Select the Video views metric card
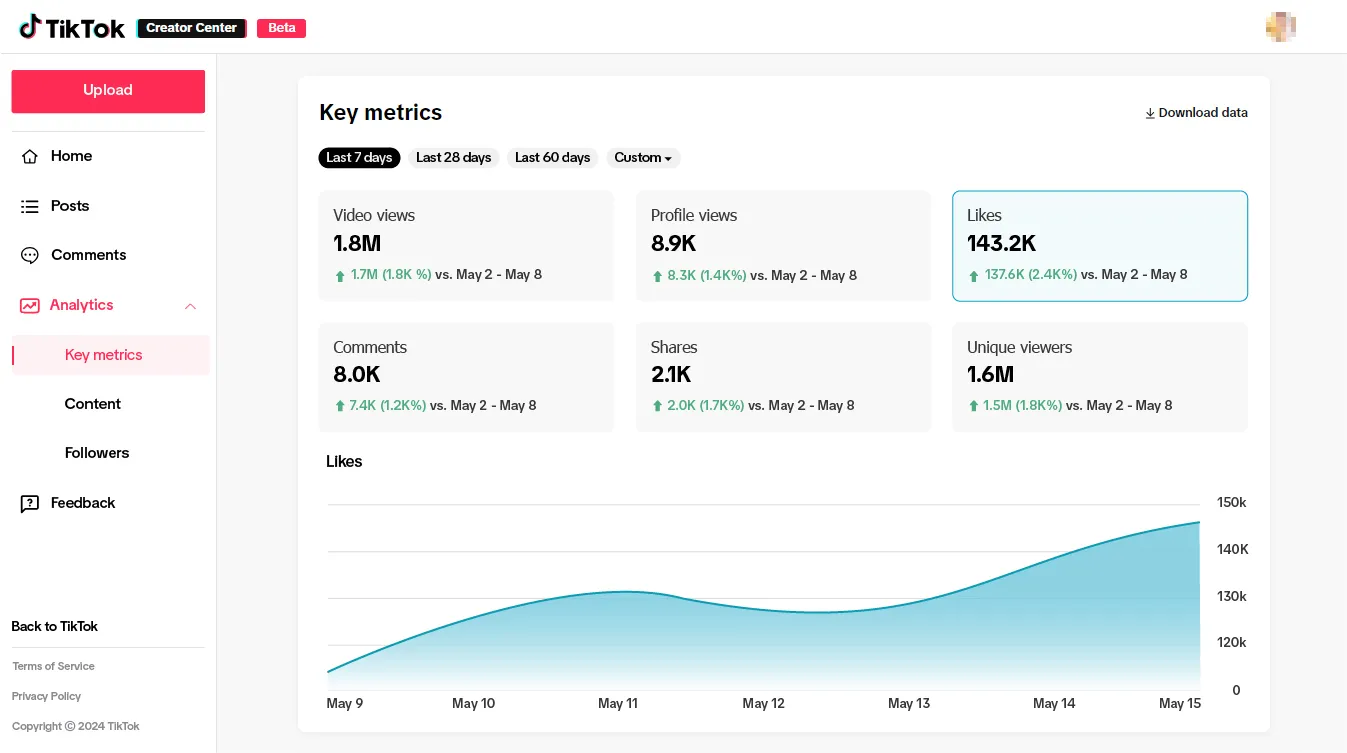This screenshot has height=753, width=1347. click(466, 245)
